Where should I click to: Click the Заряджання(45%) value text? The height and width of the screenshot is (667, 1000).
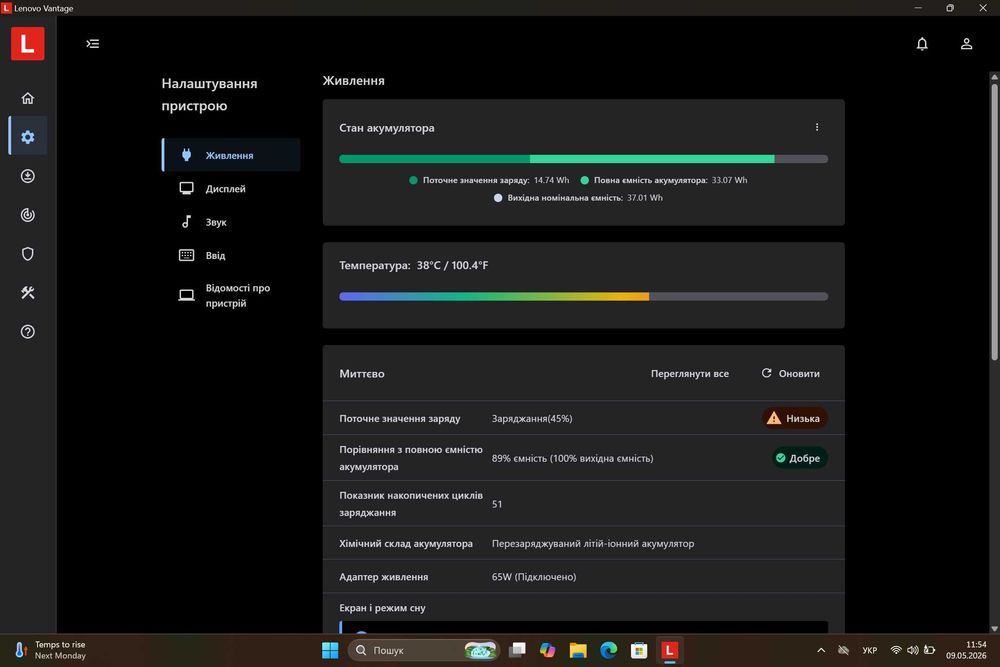[x=532, y=418]
